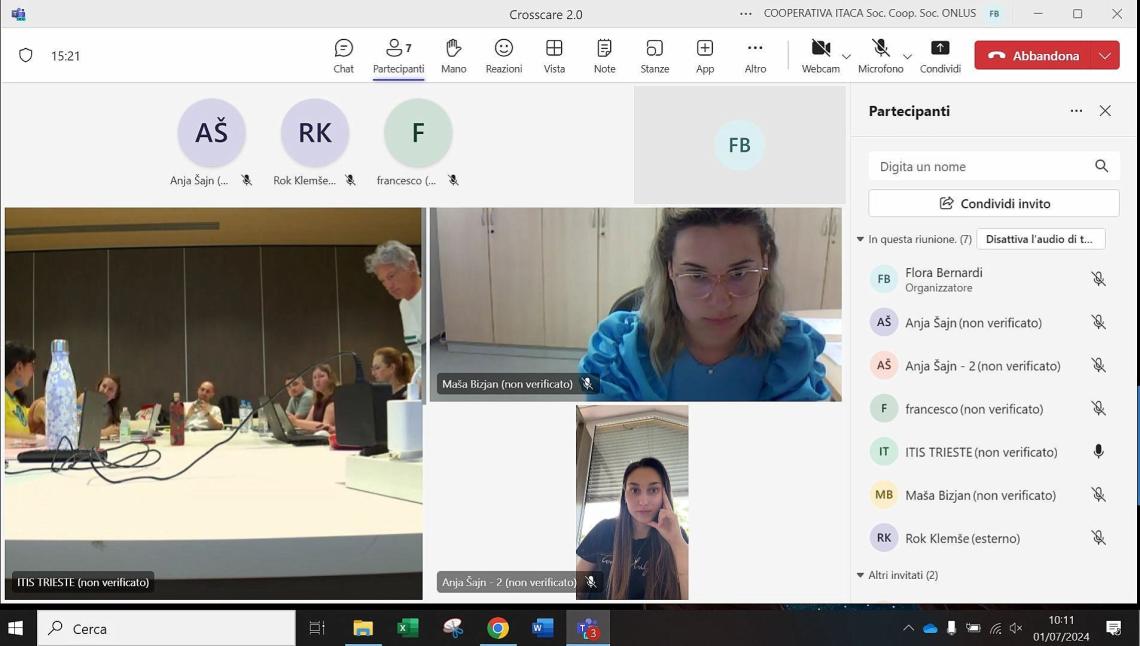Click the F avatar tile of francesco

[x=418, y=133]
